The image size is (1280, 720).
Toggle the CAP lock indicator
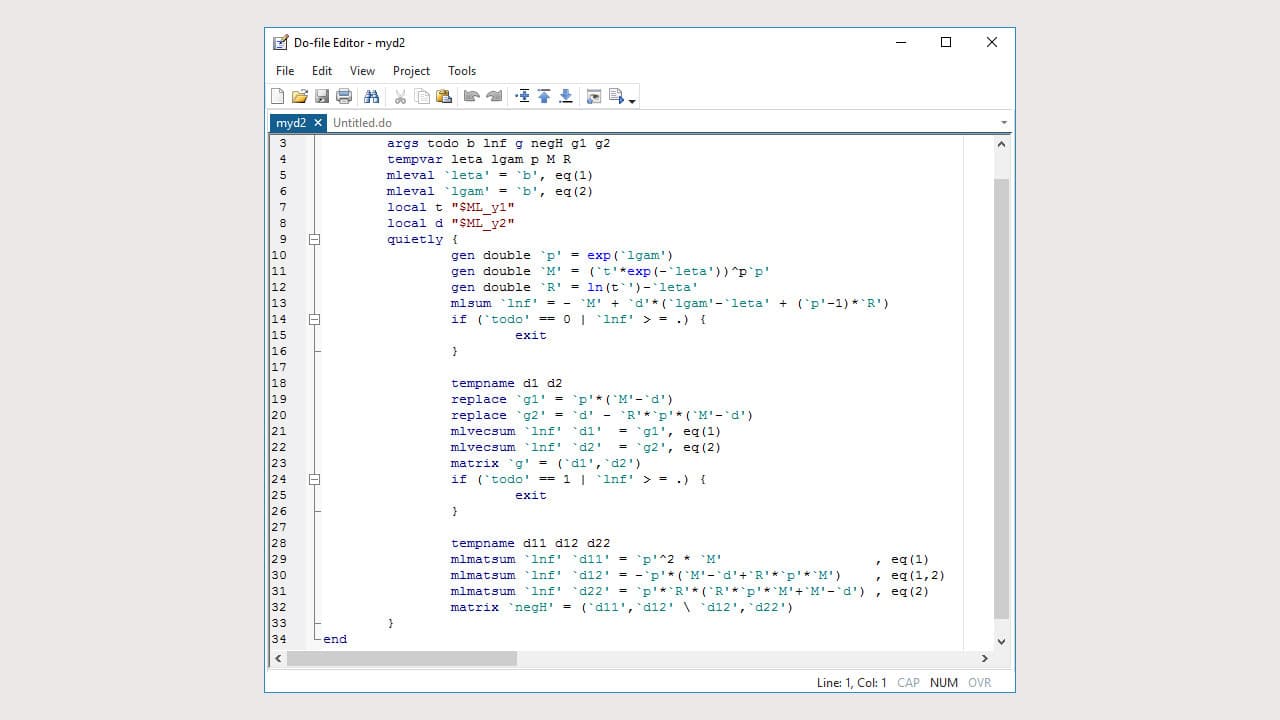tap(908, 682)
